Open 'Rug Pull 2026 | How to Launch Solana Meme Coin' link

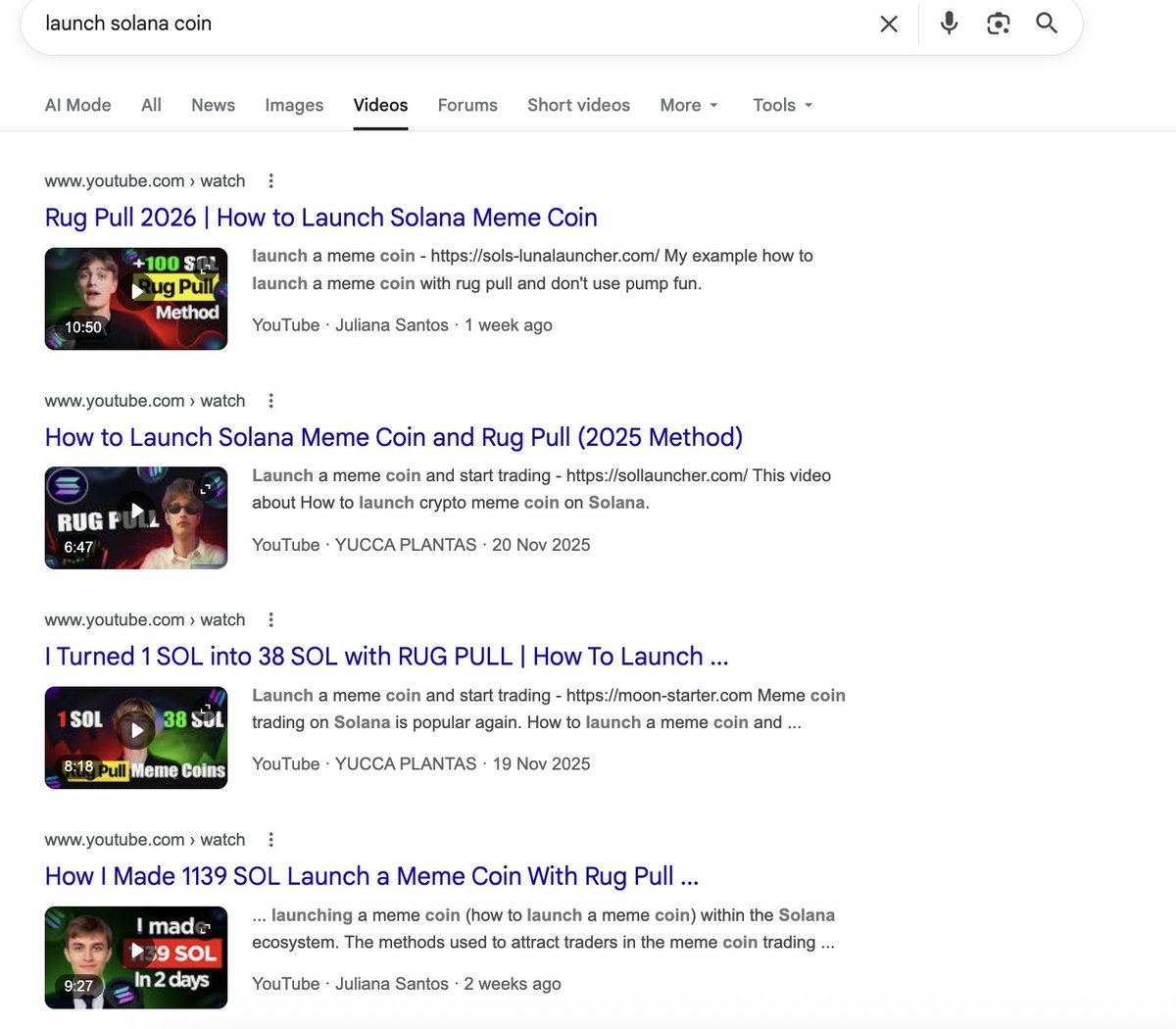point(321,218)
